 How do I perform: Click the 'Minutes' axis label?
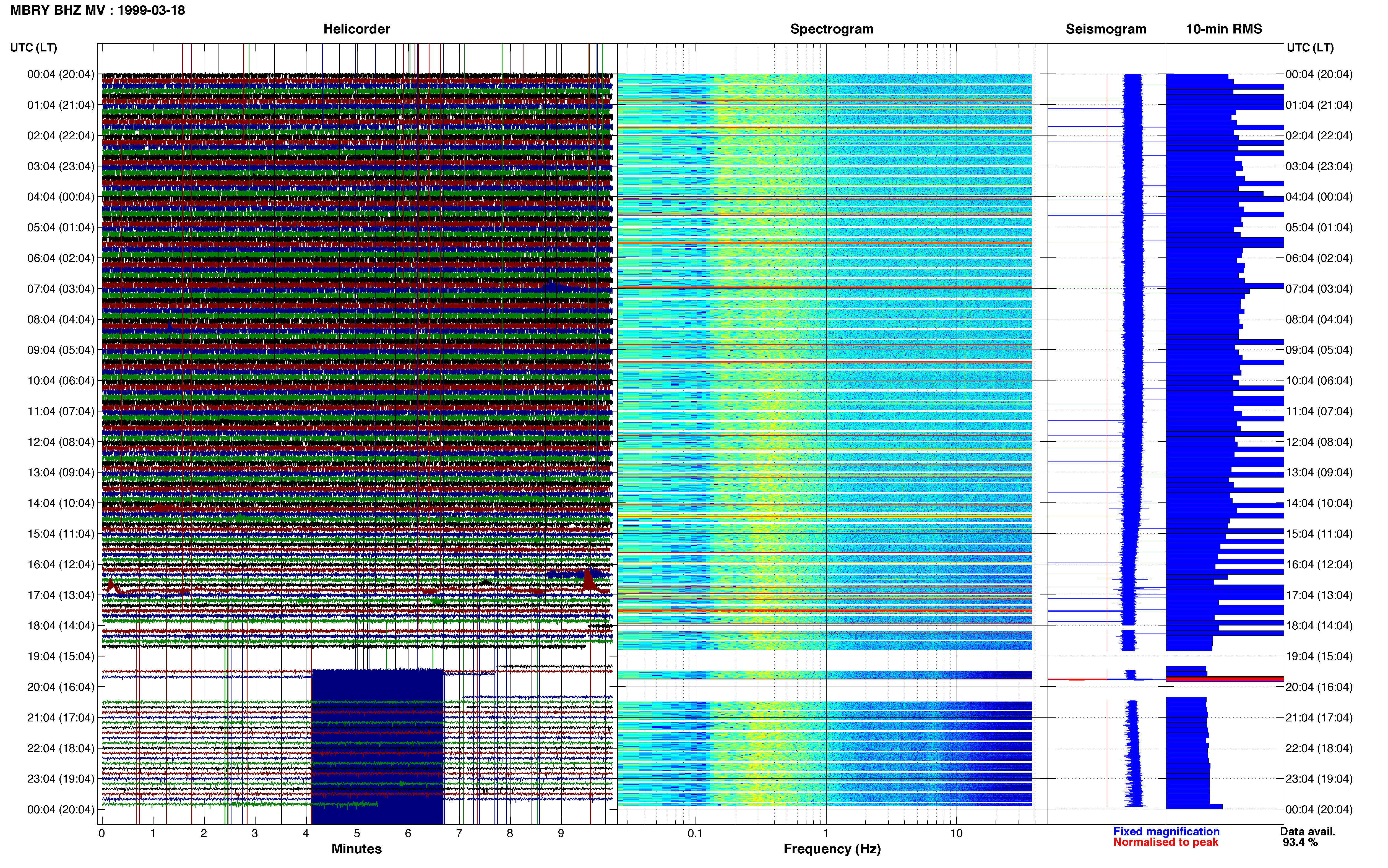356,848
